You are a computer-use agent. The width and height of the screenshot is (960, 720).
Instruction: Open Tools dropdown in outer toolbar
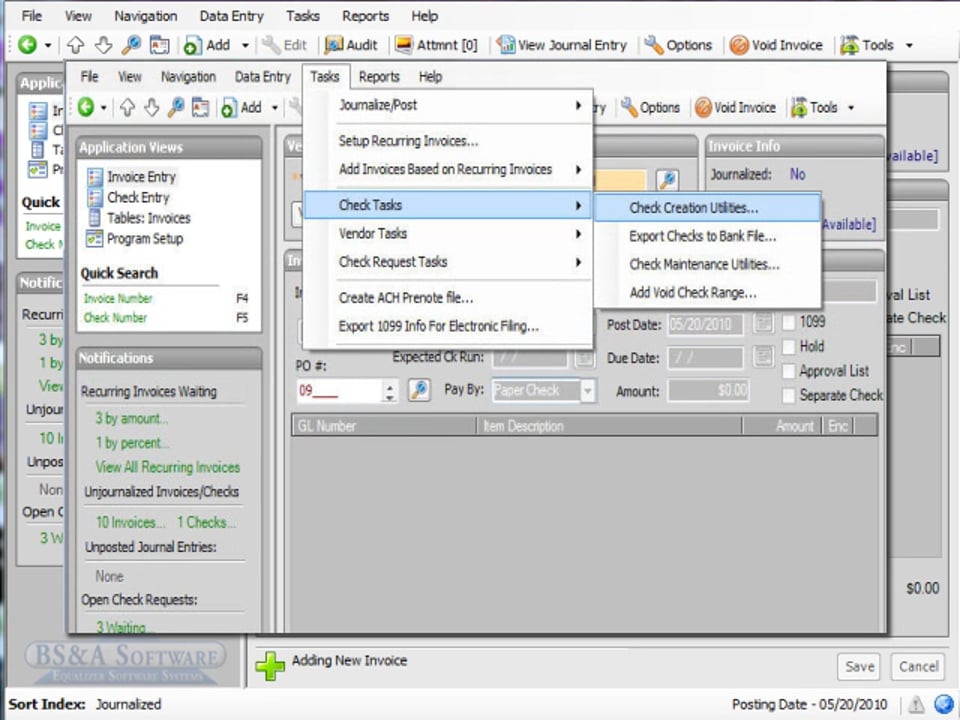tap(877, 45)
